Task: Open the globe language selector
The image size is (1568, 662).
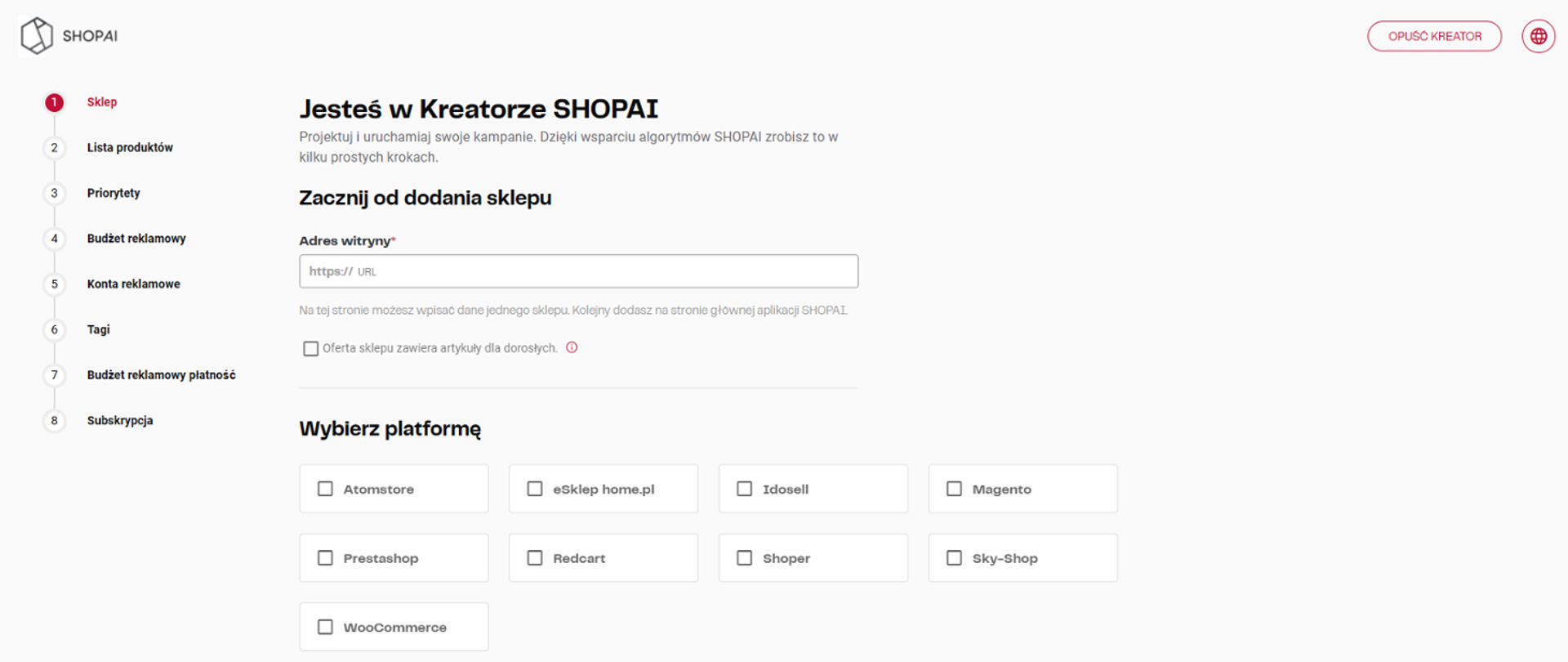Action: click(x=1538, y=37)
